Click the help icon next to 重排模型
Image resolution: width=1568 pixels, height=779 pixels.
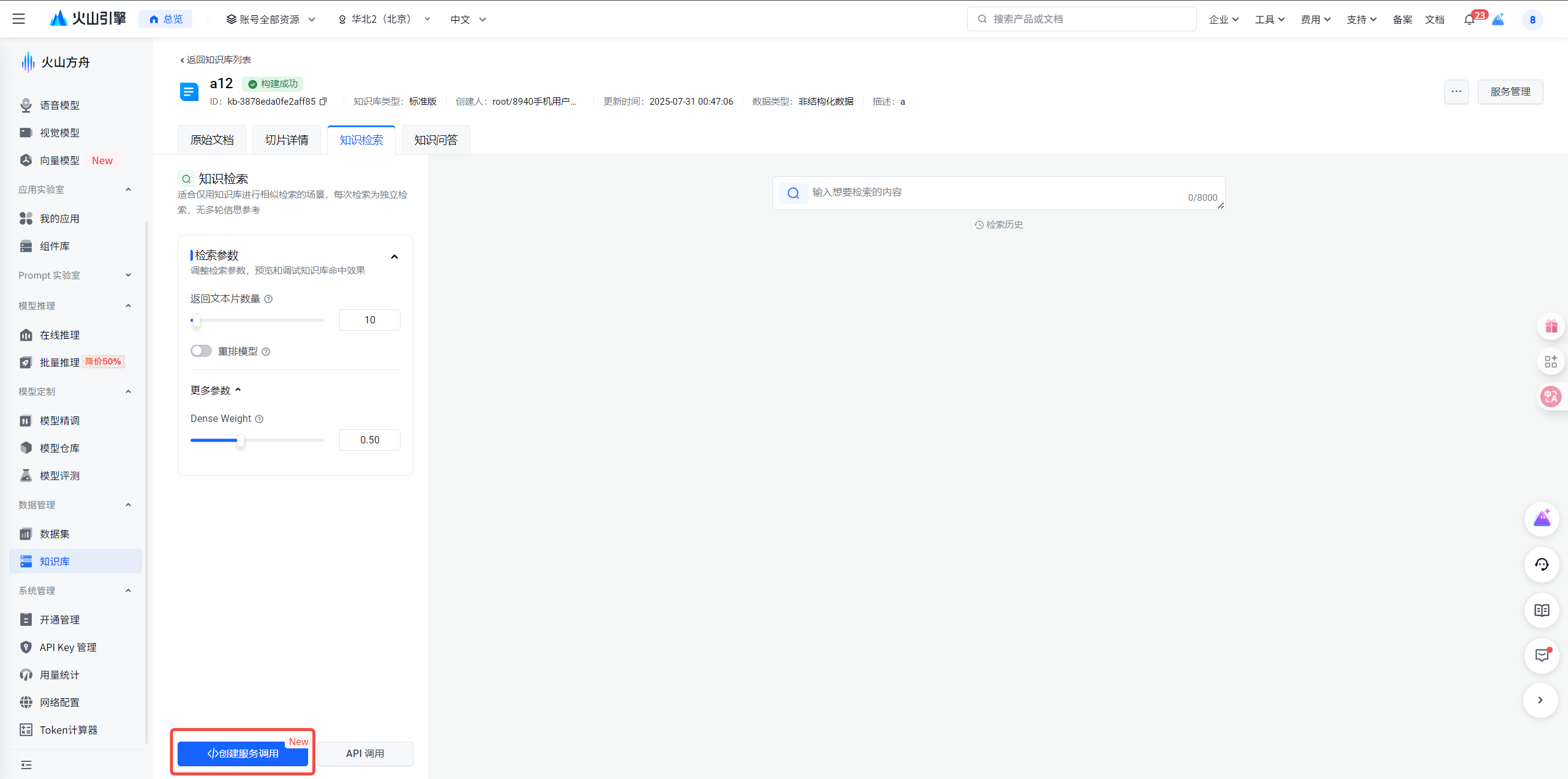(266, 352)
